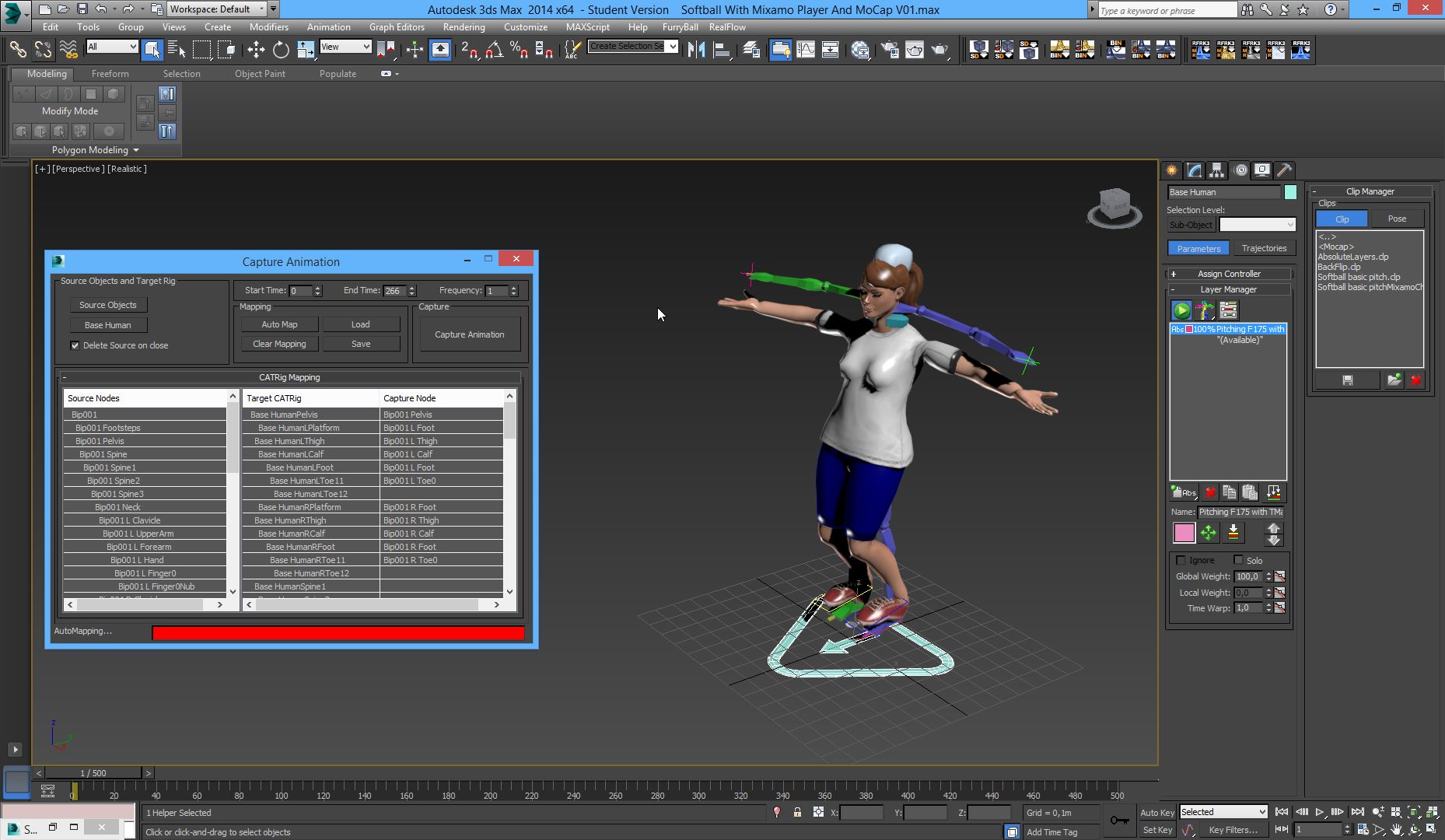The width and height of the screenshot is (1445, 840).
Task: Choose the Select and Rotate tool
Action: click(281, 50)
